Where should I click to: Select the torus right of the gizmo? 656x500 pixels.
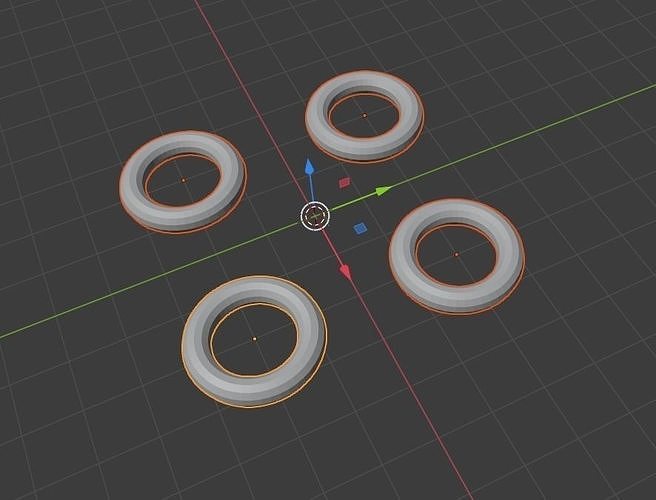pyautogui.click(x=456, y=256)
